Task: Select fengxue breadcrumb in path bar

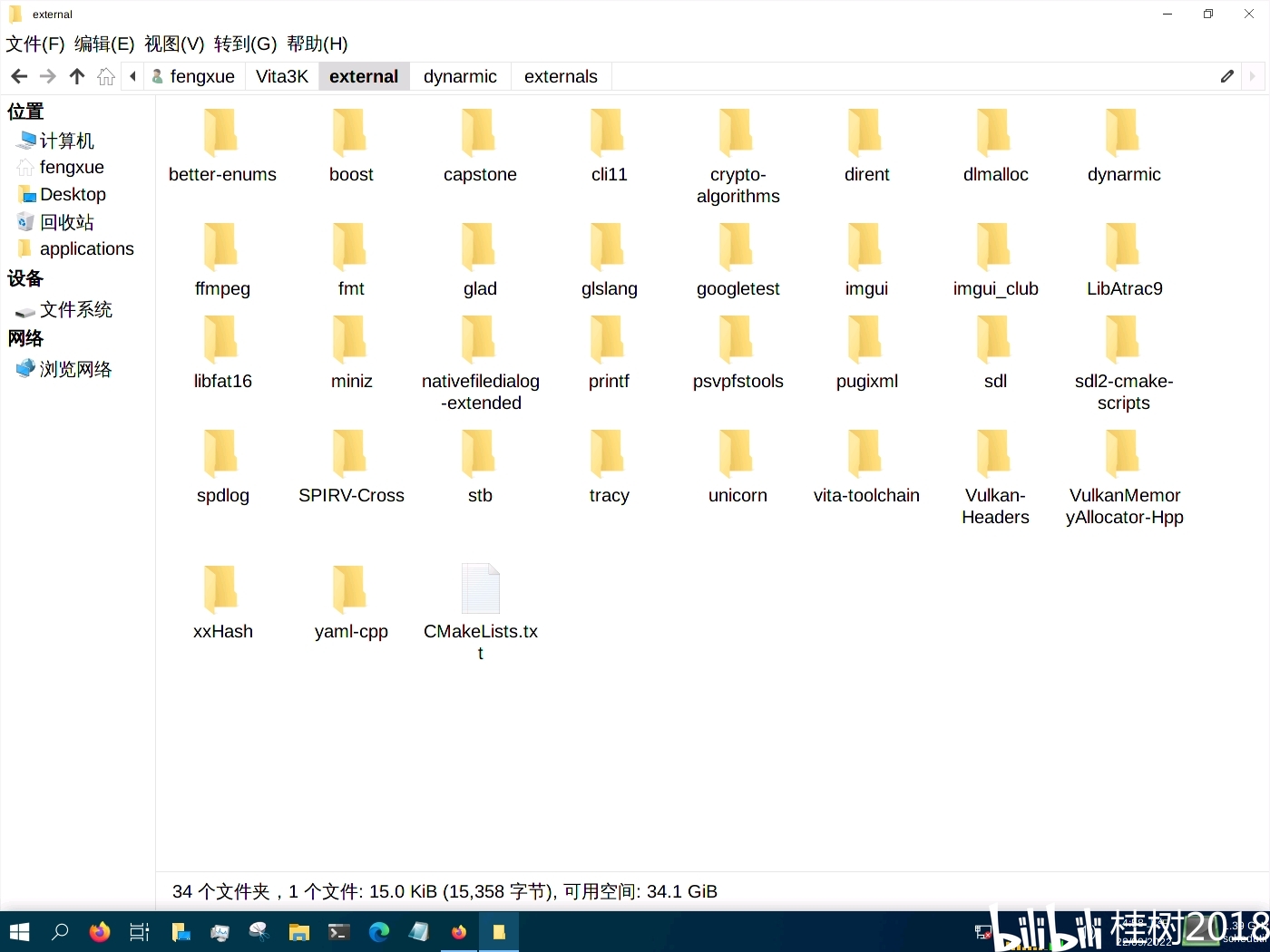Action: [x=194, y=76]
